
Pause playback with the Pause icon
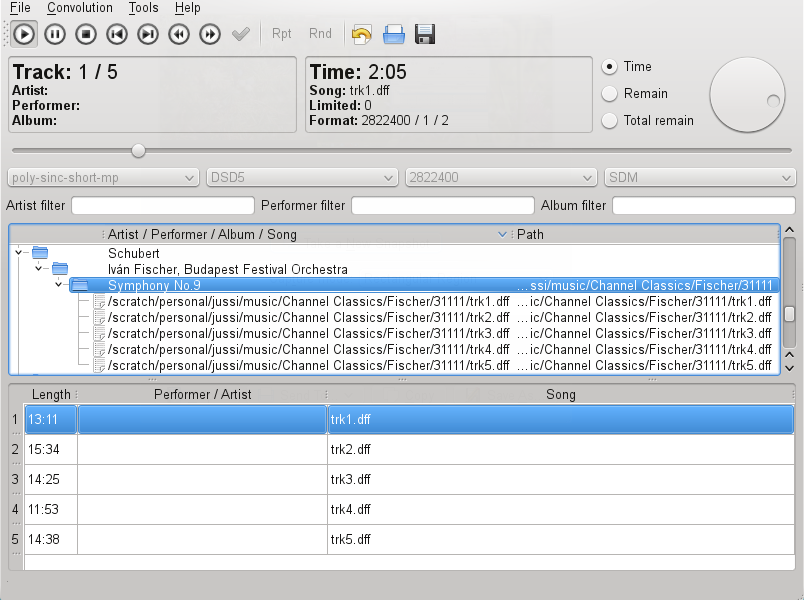56,34
